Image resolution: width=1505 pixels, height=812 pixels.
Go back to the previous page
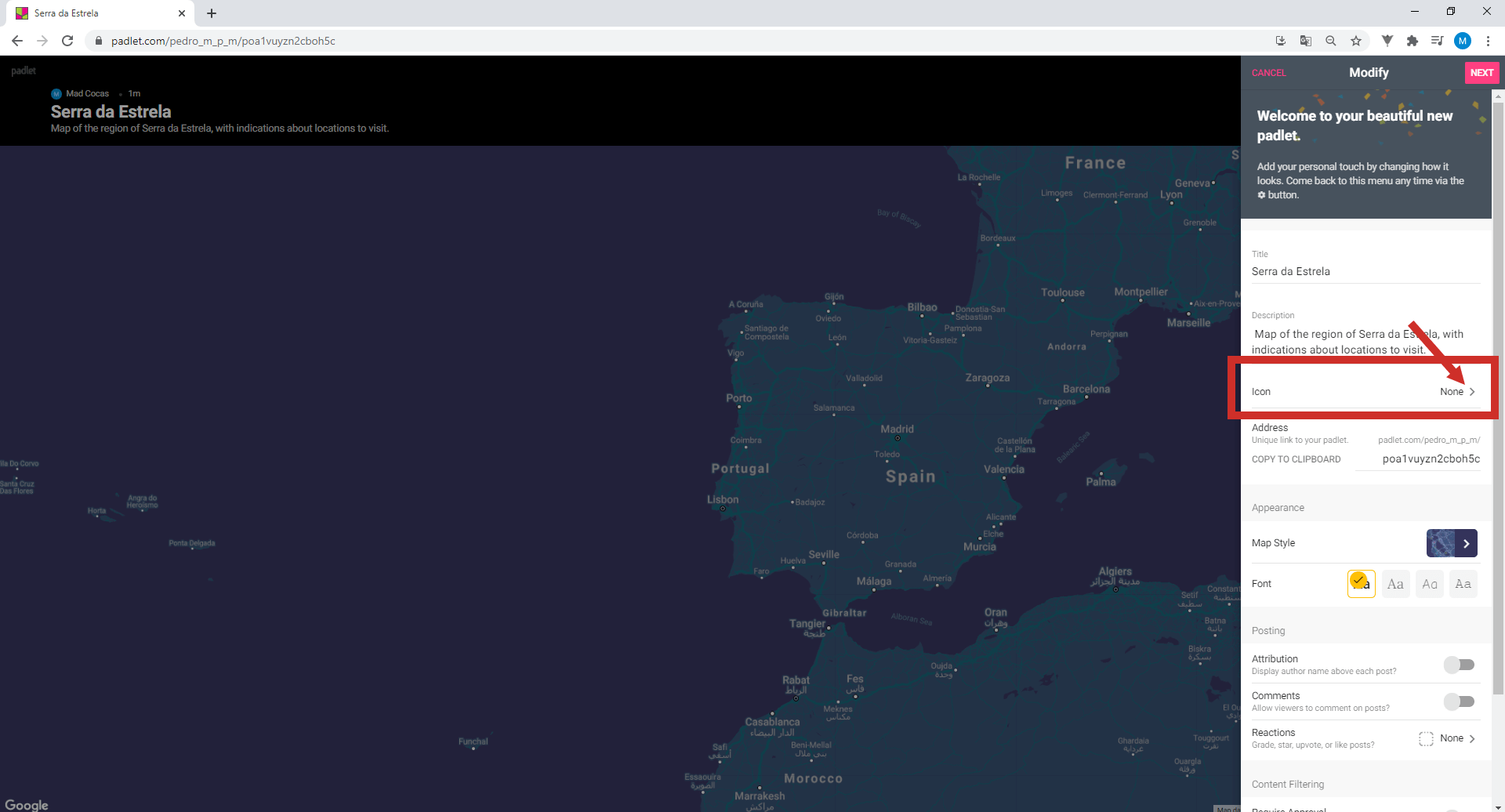(17, 41)
